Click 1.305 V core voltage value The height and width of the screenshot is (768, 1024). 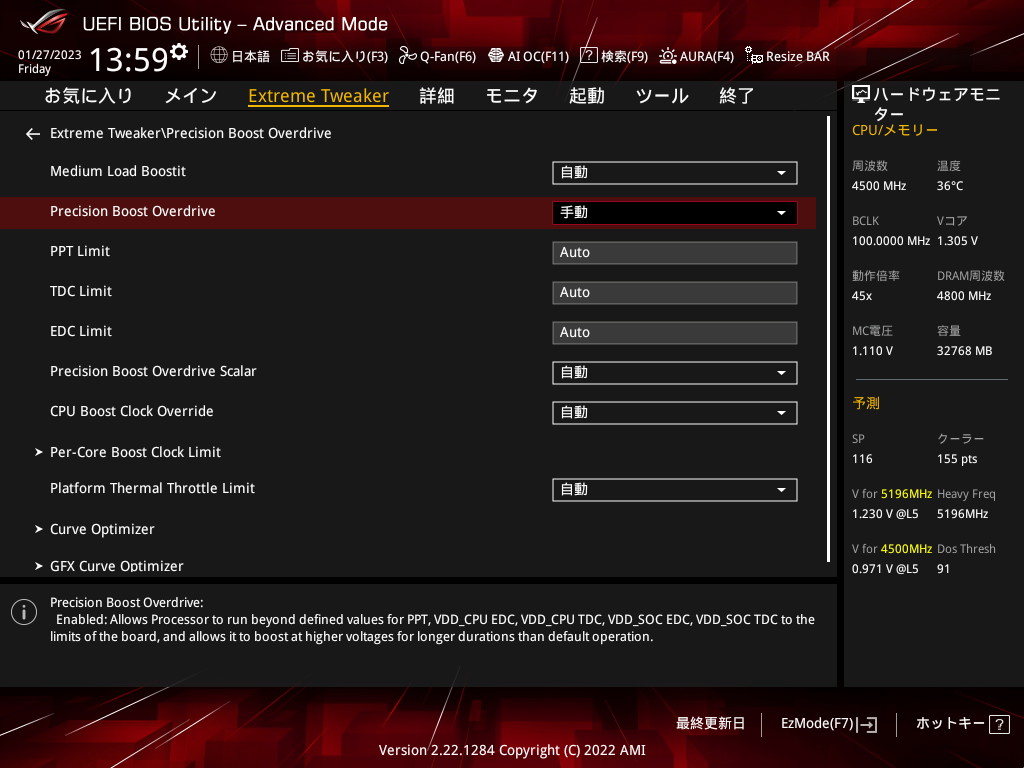pos(957,241)
